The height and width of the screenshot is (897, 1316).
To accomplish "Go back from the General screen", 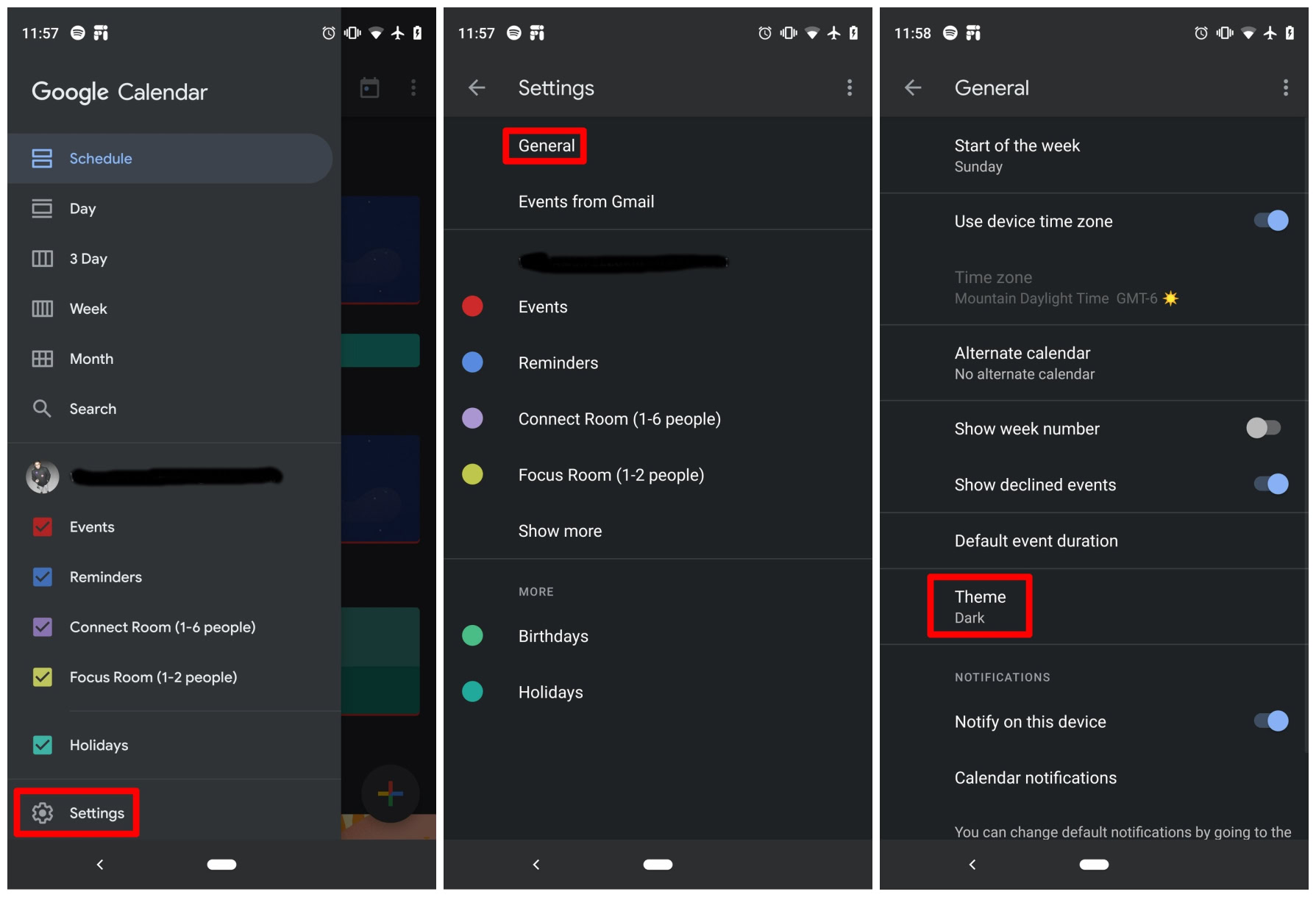I will click(x=913, y=87).
